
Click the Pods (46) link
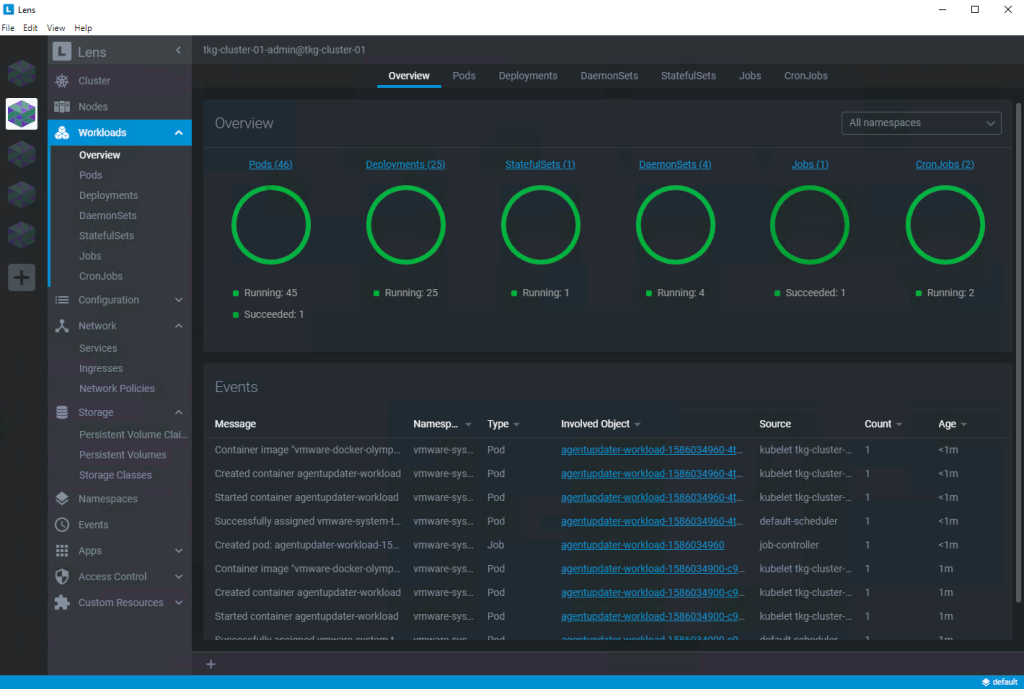tap(270, 164)
